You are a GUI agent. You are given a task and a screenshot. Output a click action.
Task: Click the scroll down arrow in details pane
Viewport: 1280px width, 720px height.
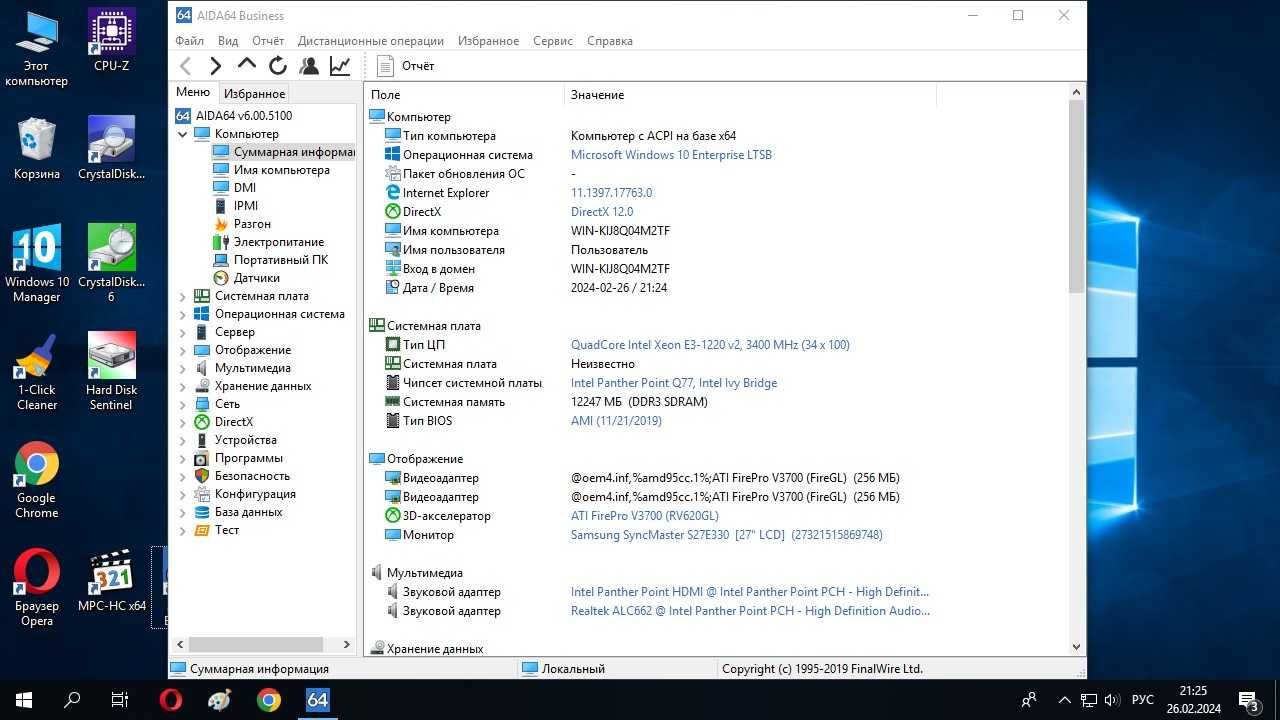pyautogui.click(x=1077, y=647)
